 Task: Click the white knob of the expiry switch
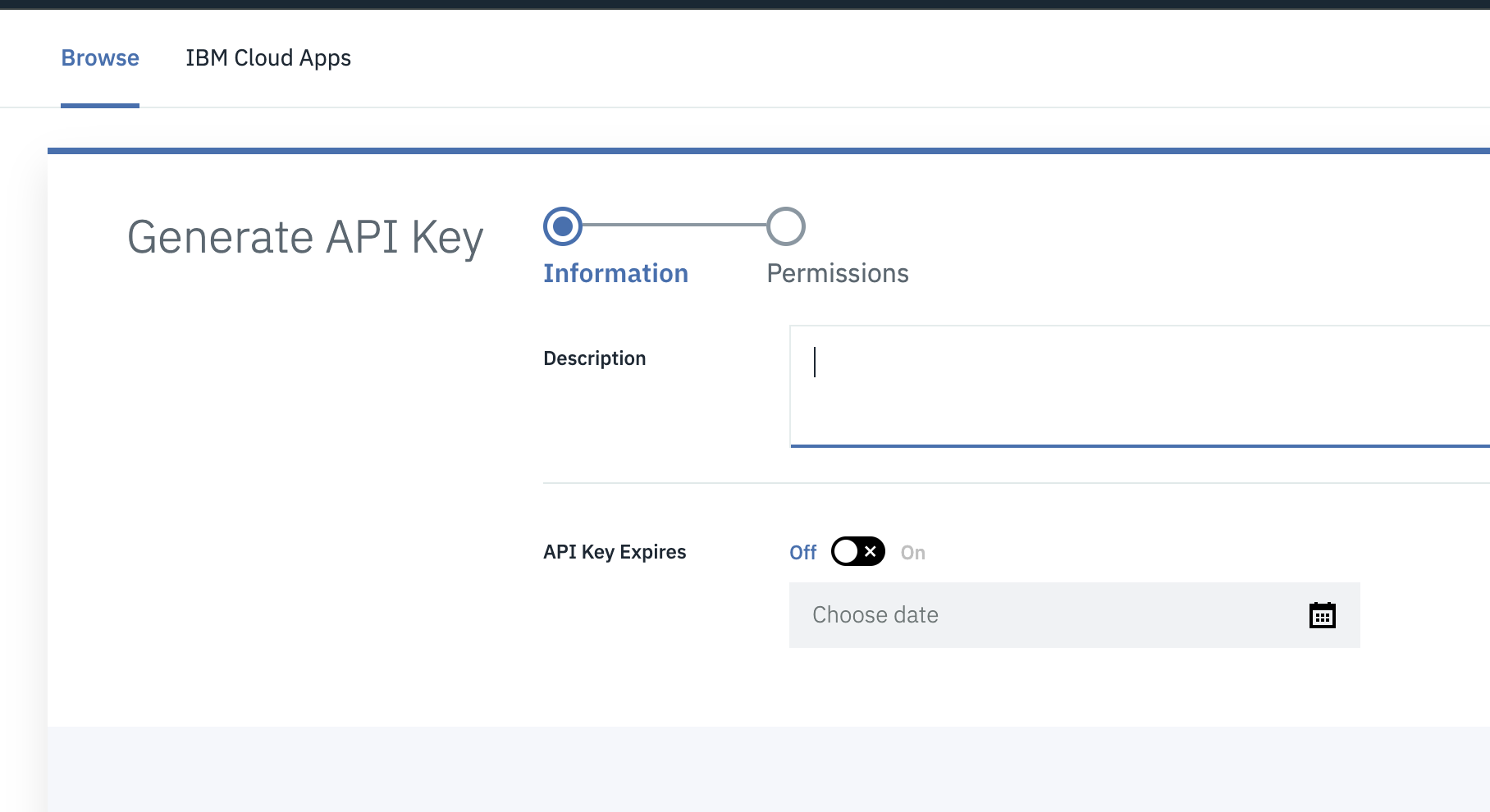[846, 551]
